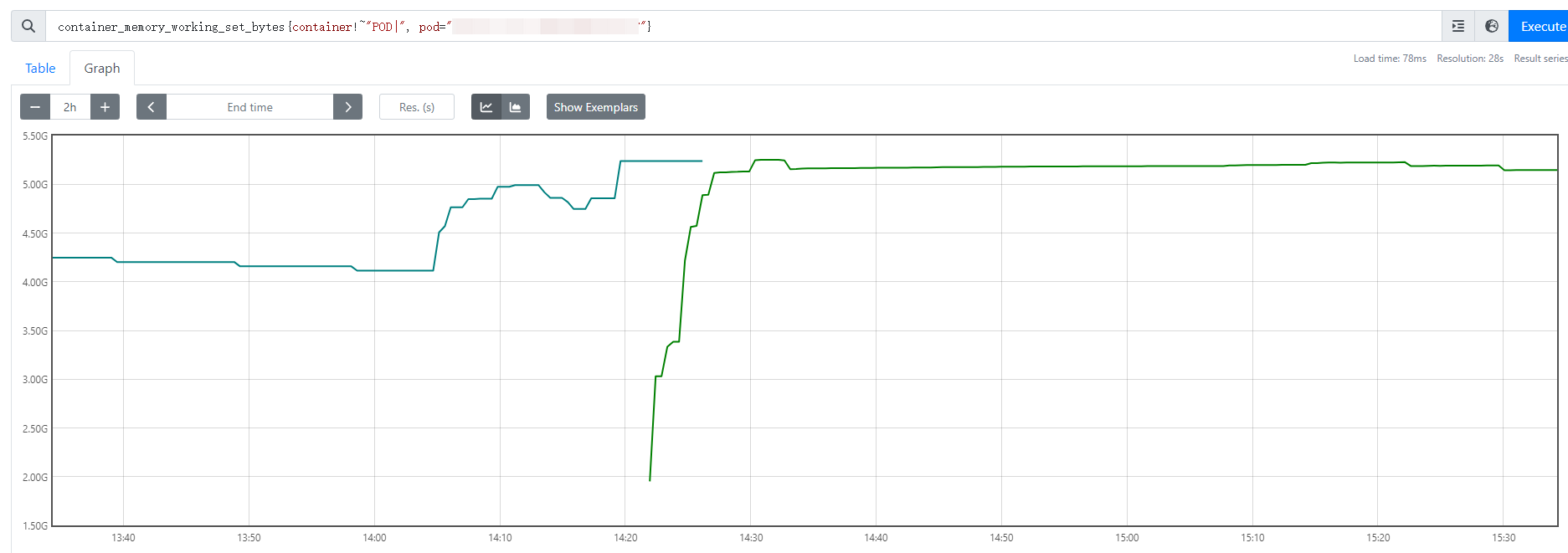Click the globe time-format icon

click(1491, 26)
